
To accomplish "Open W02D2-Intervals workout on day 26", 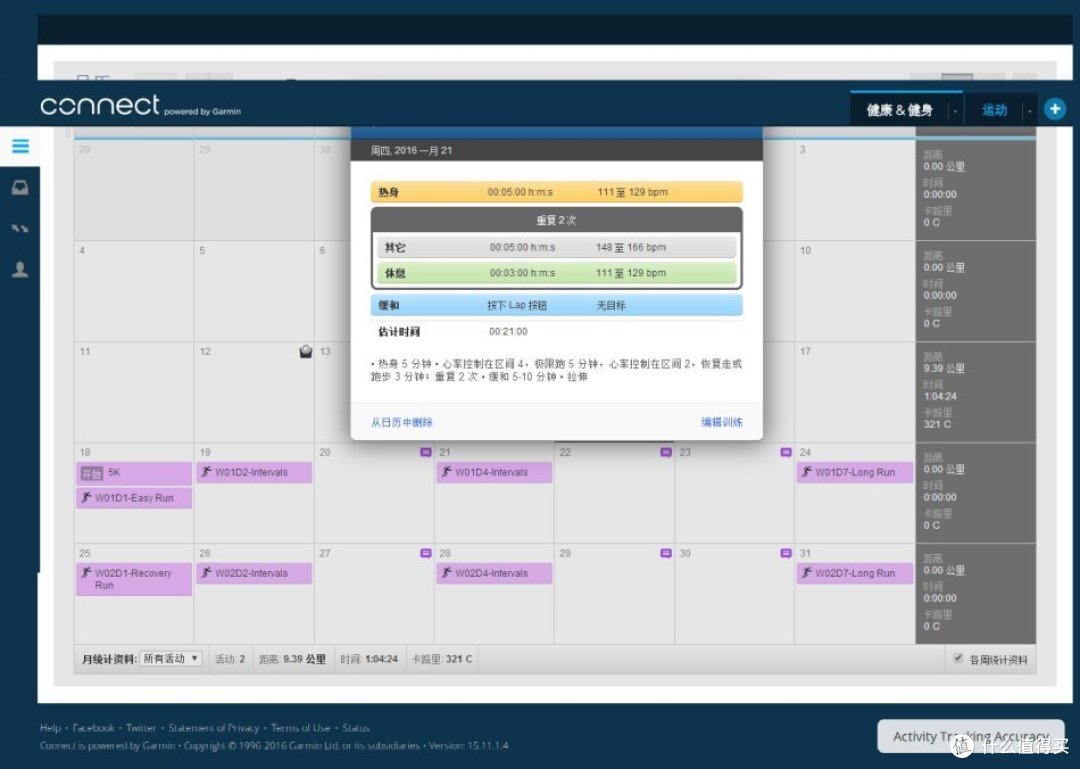I will [x=254, y=573].
